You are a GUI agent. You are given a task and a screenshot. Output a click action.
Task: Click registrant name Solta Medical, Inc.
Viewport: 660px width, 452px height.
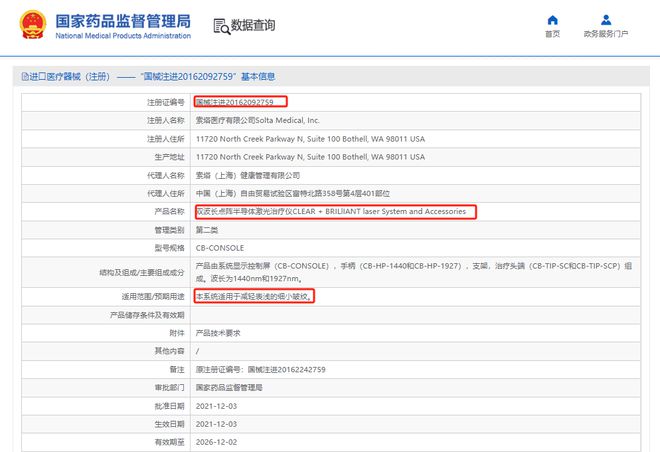(258, 120)
